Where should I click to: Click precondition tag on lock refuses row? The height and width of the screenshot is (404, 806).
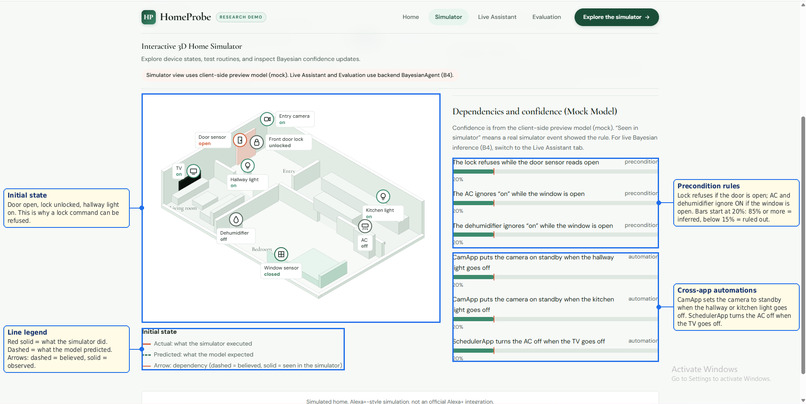click(x=641, y=162)
